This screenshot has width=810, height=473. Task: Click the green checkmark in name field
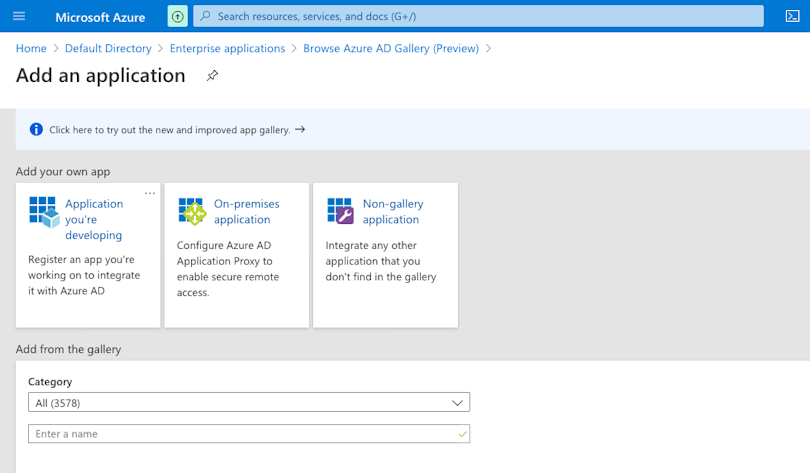pyautogui.click(x=462, y=434)
